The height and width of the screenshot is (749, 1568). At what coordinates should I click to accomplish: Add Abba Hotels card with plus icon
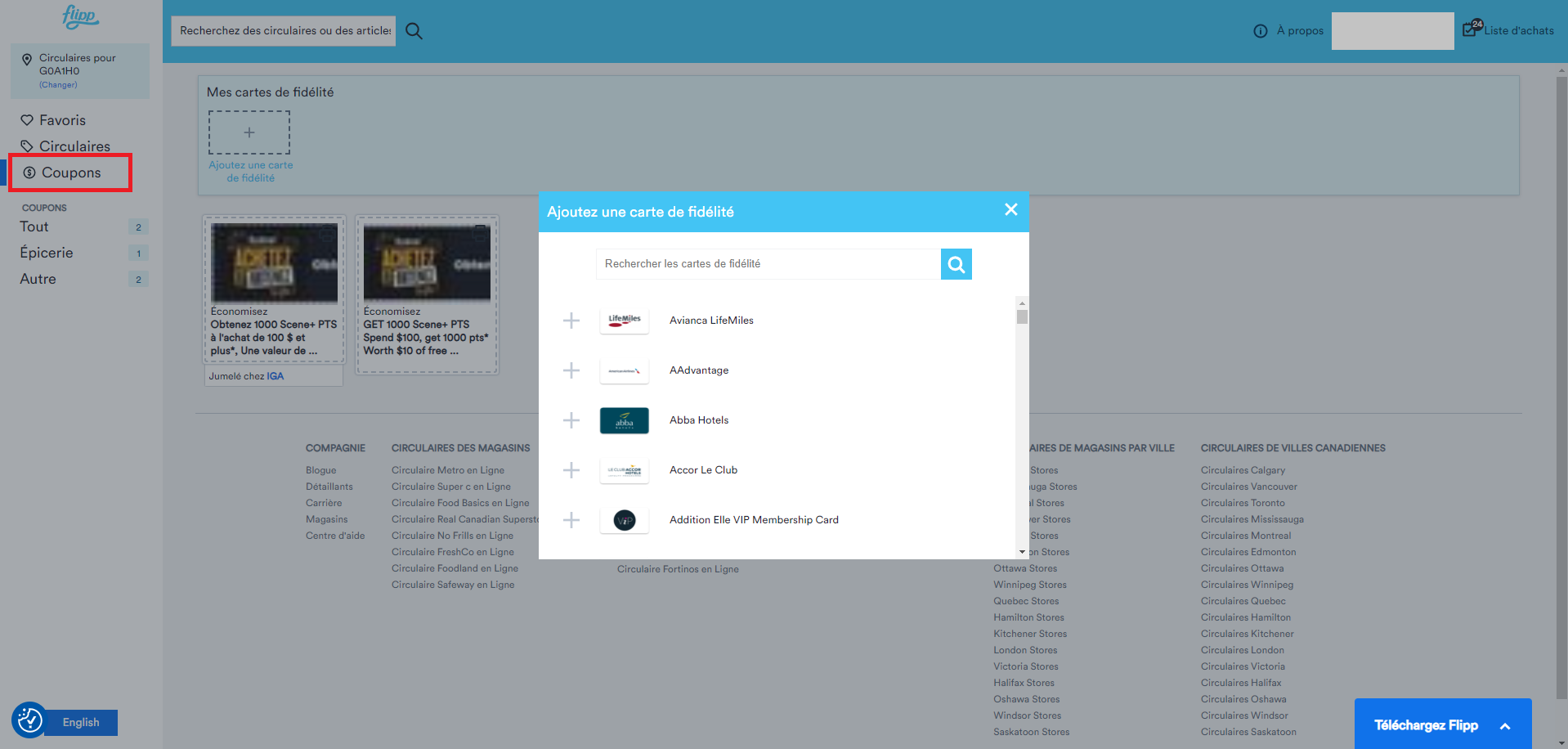pyautogui.click(x=571, y=420)
